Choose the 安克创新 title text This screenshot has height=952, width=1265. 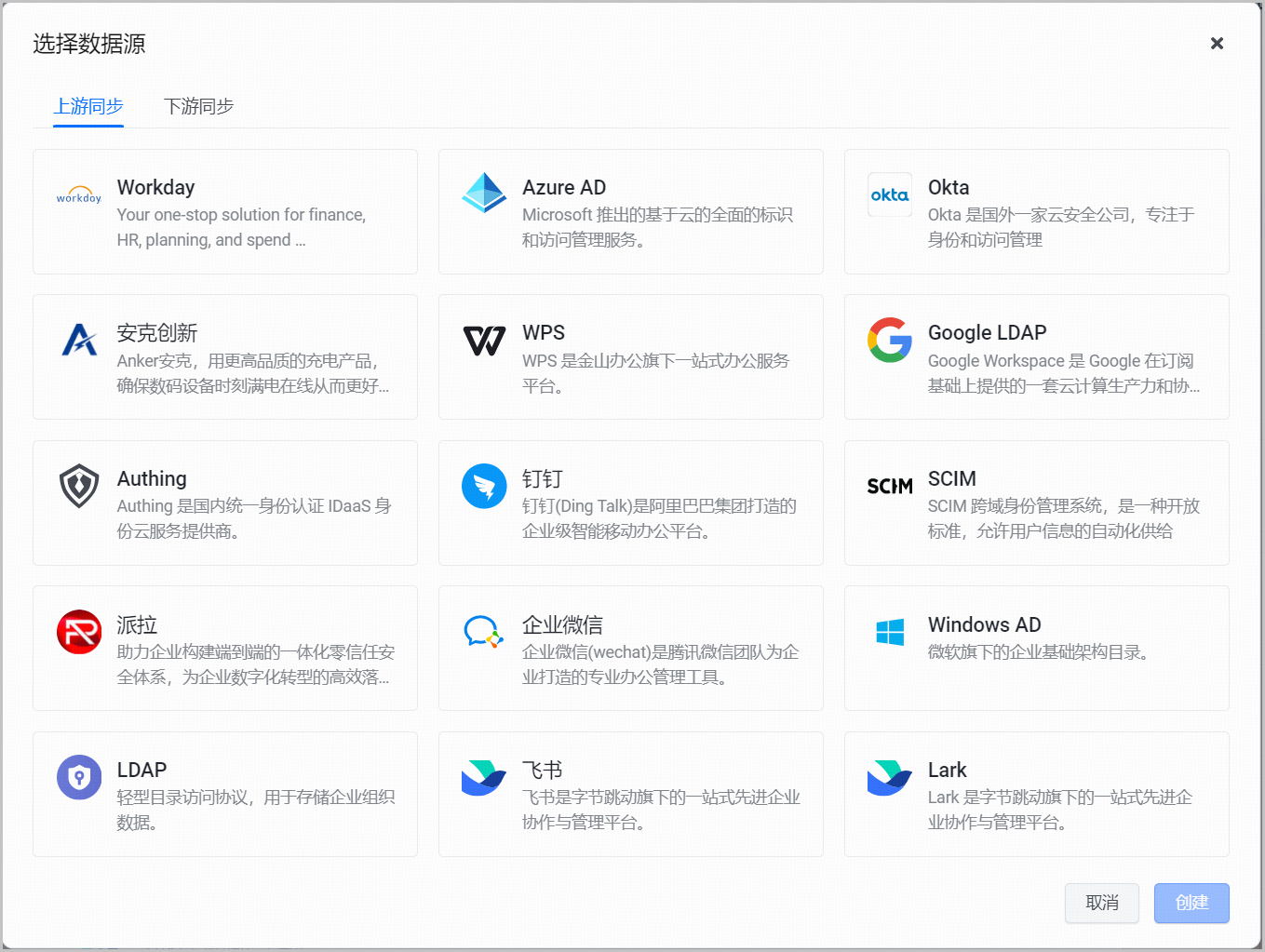(x=157, y=332)
